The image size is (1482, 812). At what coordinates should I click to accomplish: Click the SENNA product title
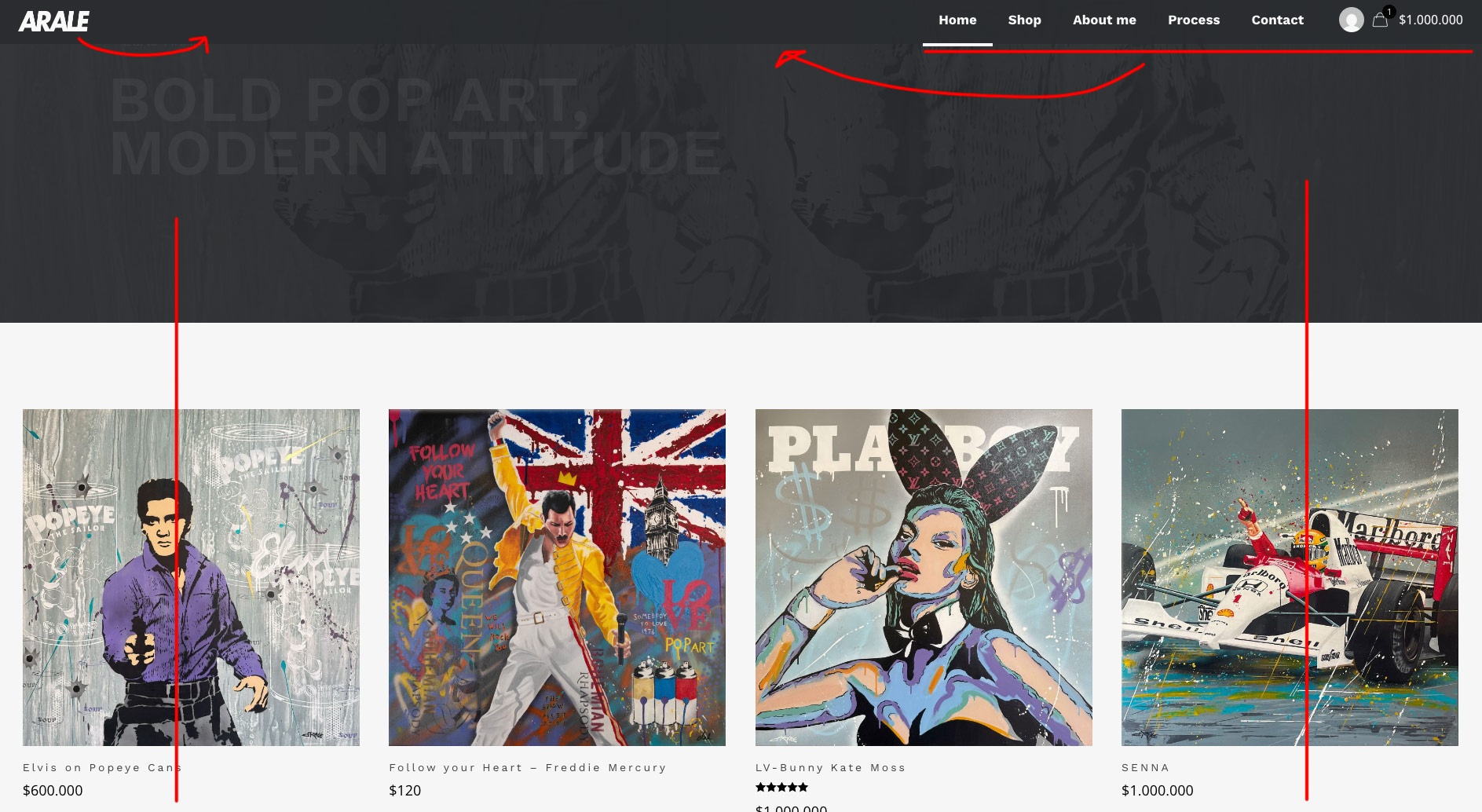[1145, 768]
